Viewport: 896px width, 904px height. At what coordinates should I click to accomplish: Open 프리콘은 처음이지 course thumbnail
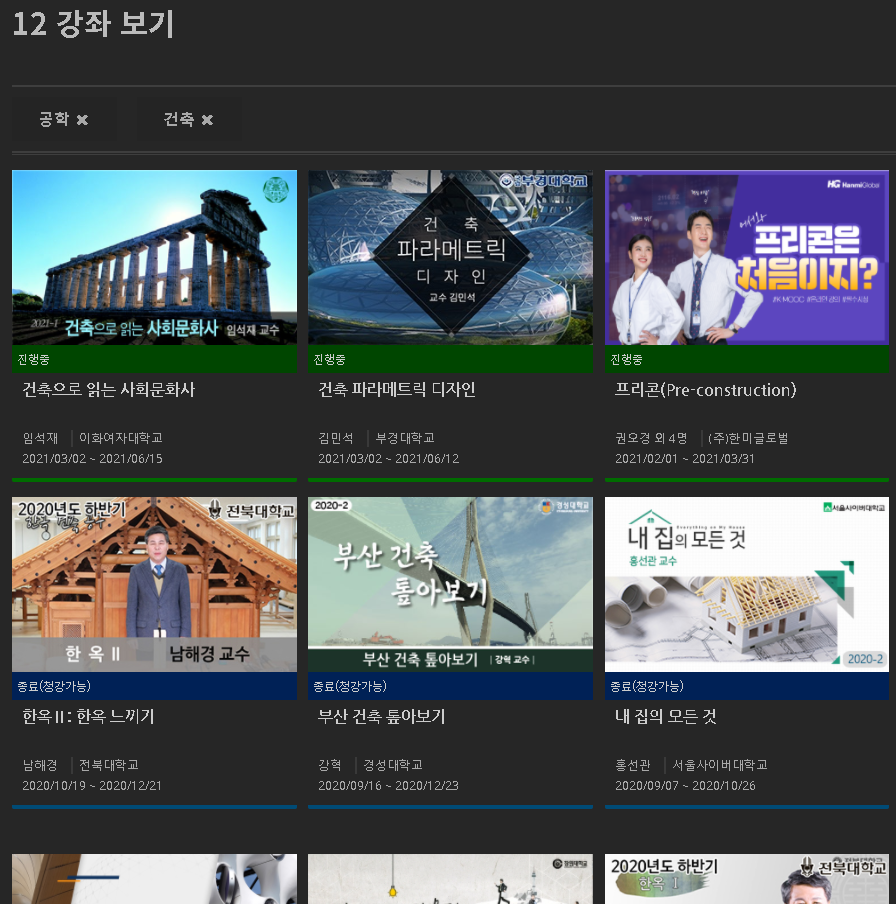[x=747, y=257]
